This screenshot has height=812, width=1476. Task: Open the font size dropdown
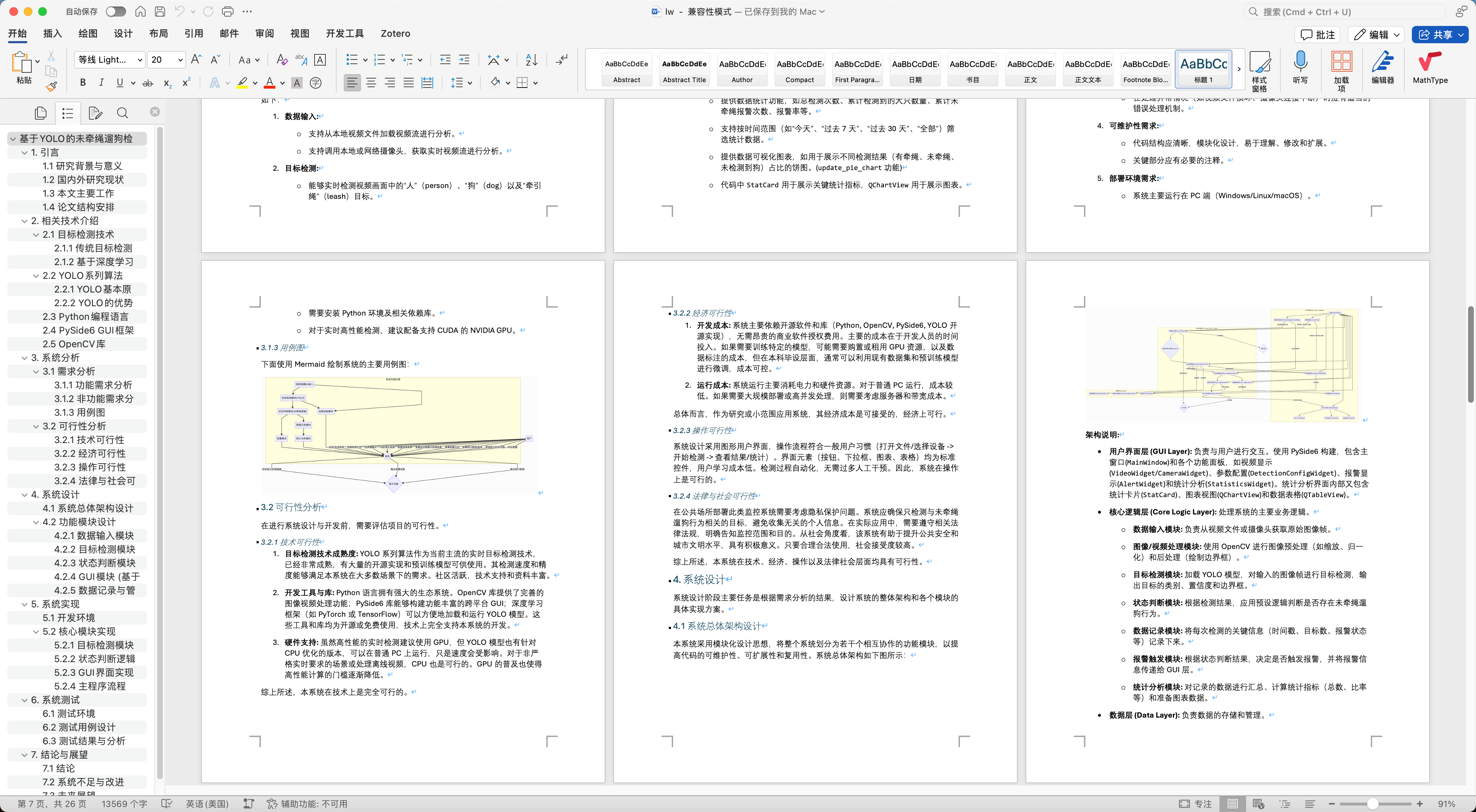coord(181,59)
